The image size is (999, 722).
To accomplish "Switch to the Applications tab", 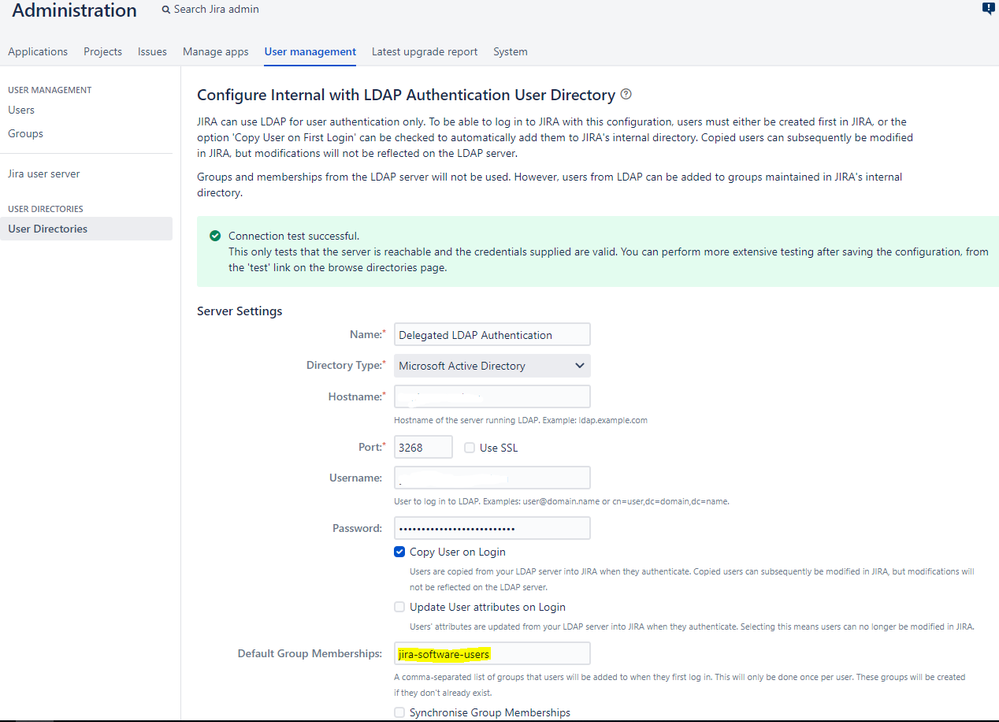I will pyautogui.click(x=38, y=52).
